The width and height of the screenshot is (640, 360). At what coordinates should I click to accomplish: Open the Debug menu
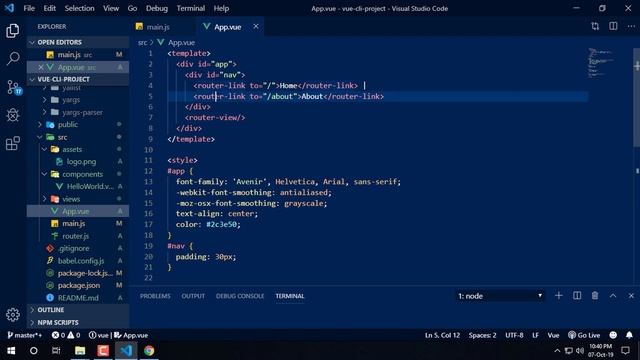point(157,8)
